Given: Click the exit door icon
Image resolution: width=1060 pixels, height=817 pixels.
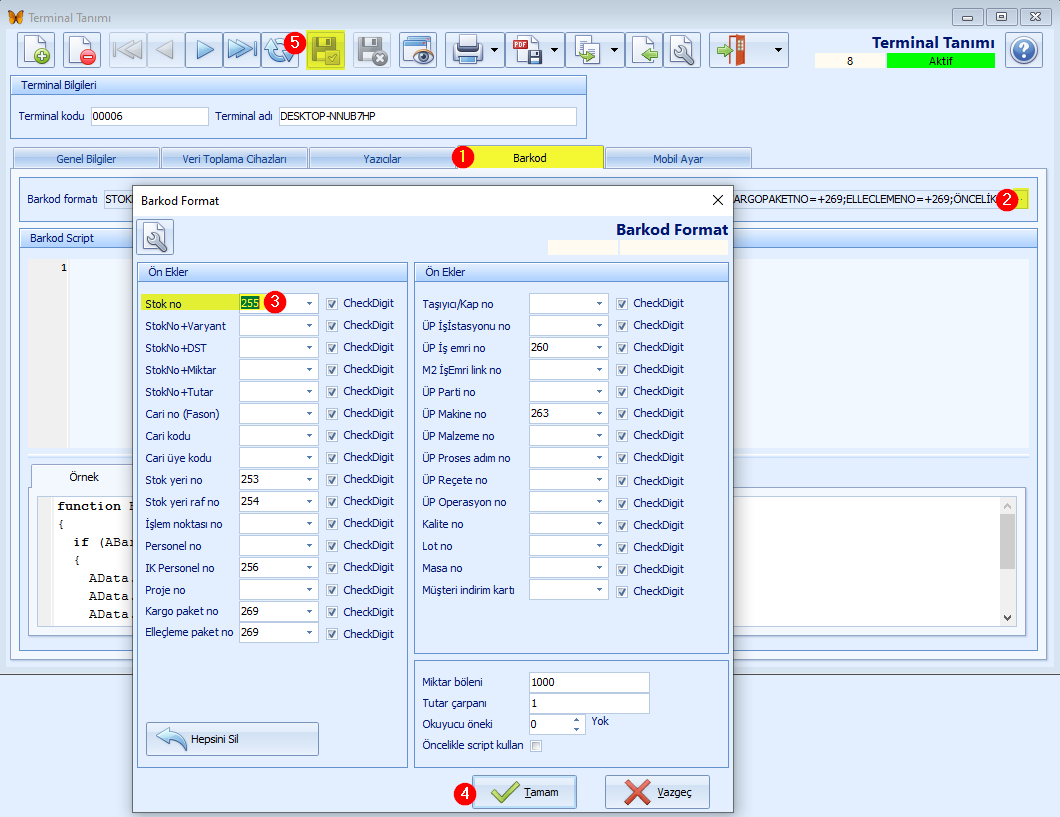Looking at the screenshot, I should pos(731,50).
